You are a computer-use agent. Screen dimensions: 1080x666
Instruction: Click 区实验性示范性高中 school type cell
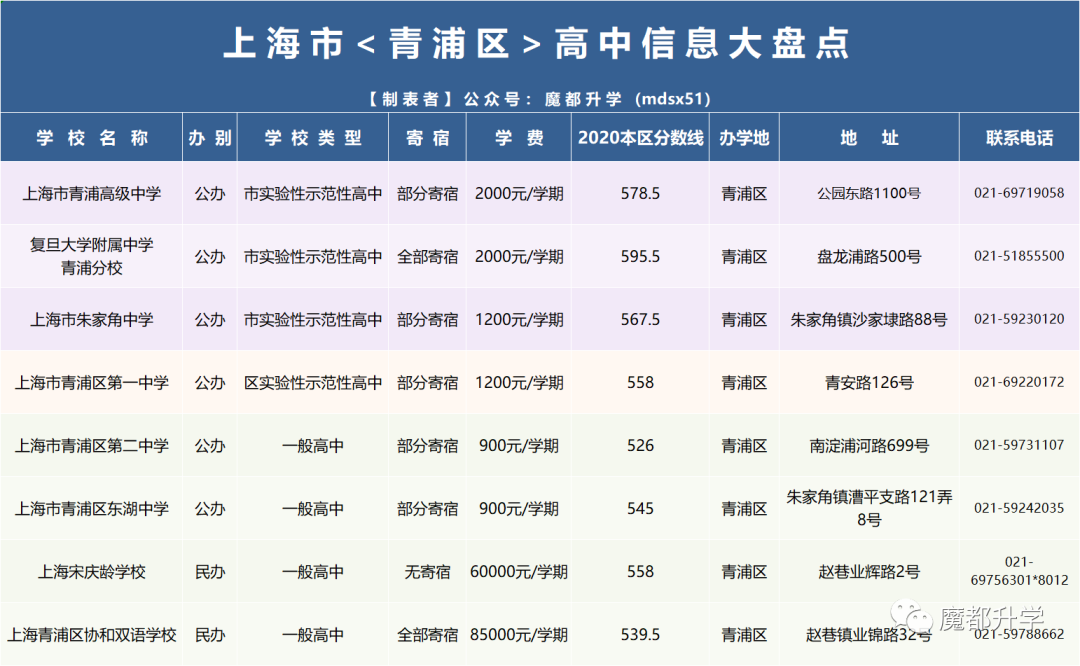[313, 383]
